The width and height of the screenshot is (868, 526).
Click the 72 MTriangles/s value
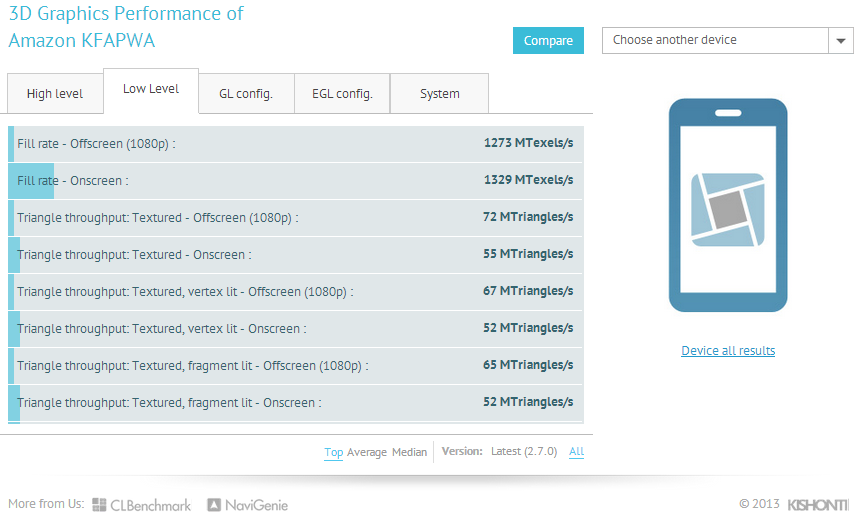pos(528,217)
